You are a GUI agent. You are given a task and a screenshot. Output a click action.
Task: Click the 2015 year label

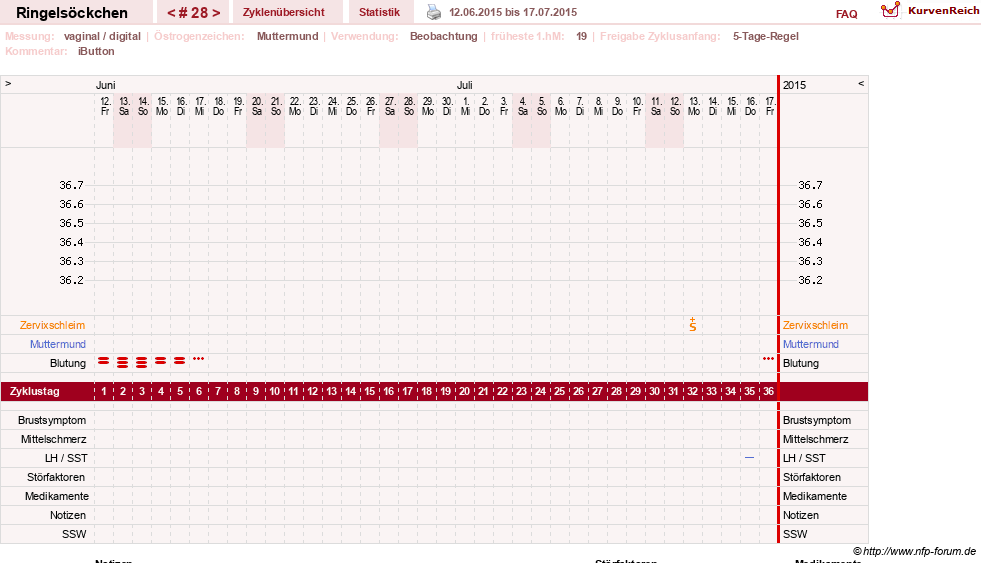[795, 85]
